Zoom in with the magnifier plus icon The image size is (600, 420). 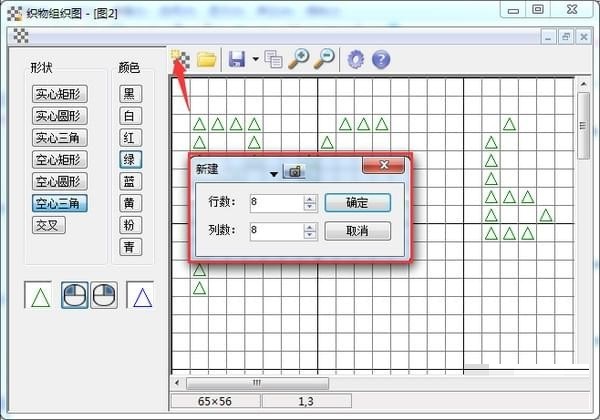click(299, 59)
